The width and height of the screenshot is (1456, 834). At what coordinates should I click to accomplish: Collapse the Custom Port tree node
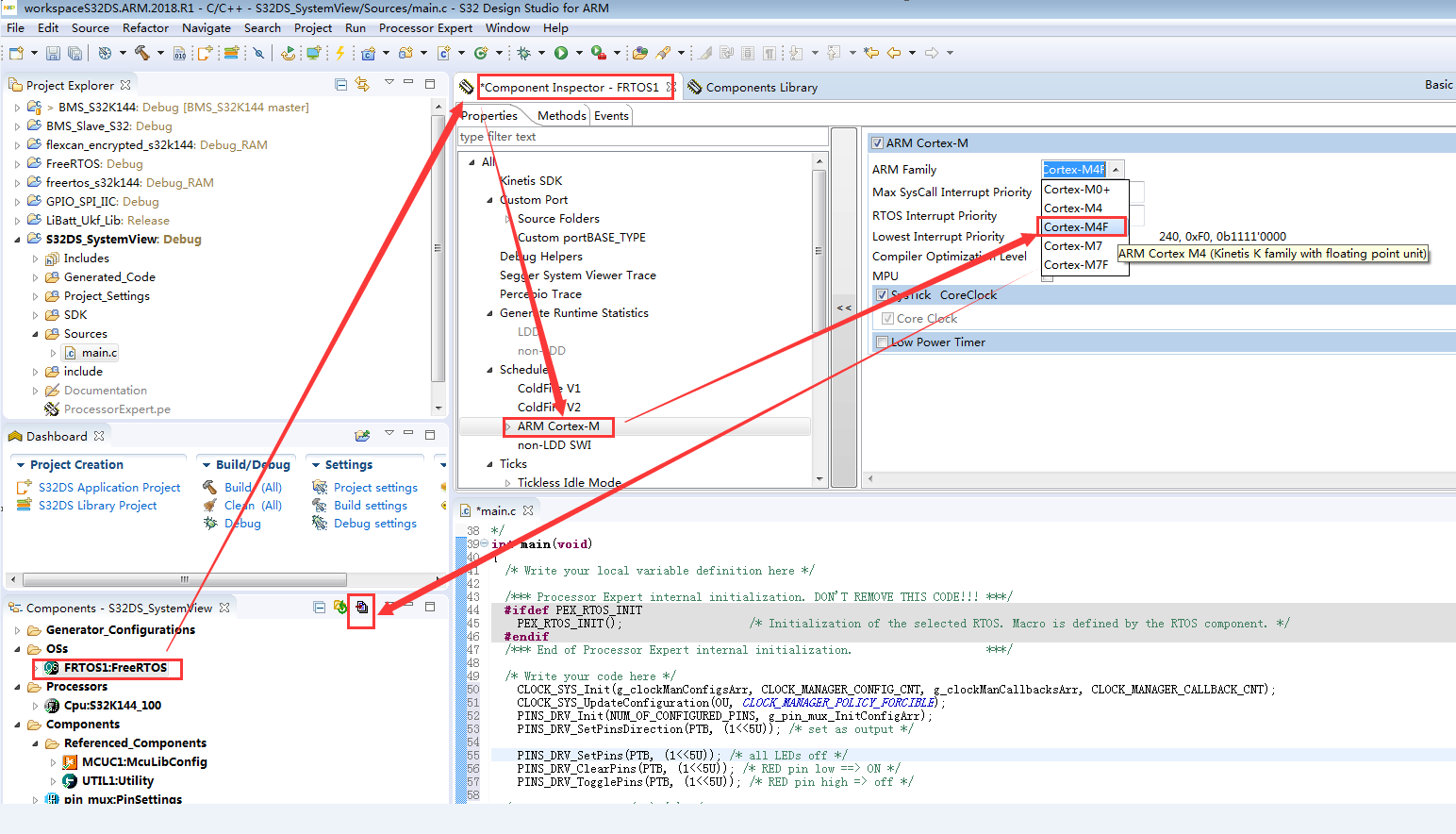(491, 199)
